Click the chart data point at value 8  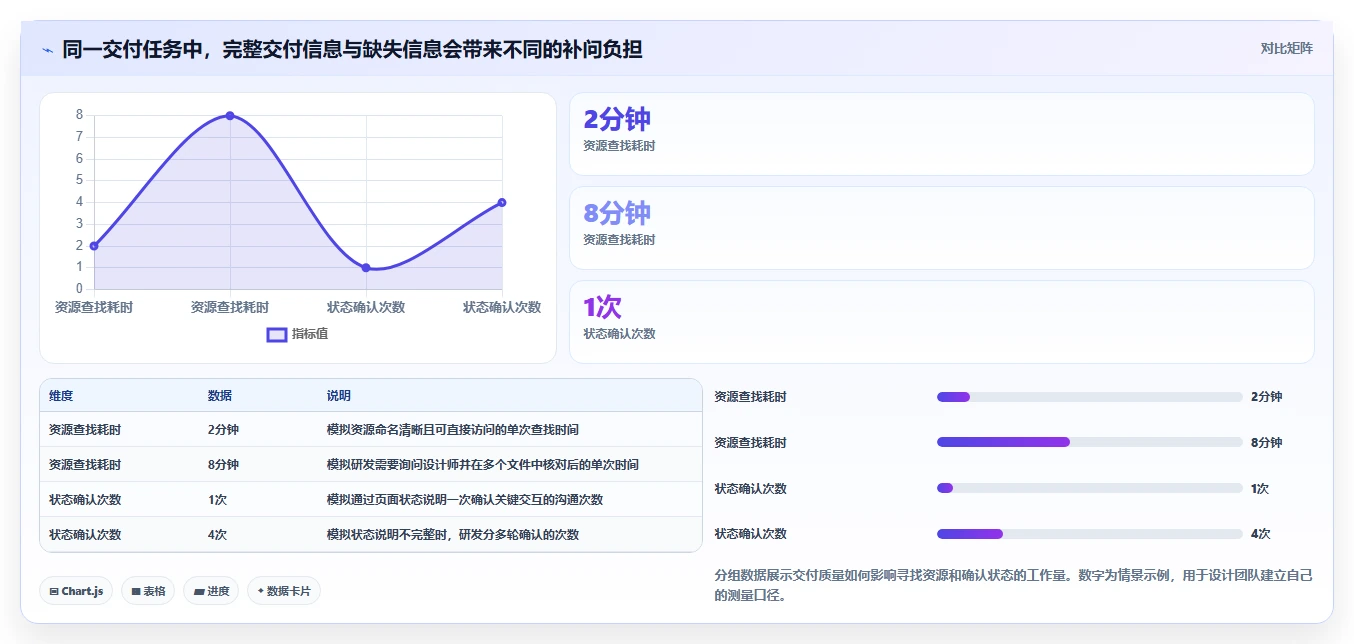pyautogui.click(x=230, y=116)
